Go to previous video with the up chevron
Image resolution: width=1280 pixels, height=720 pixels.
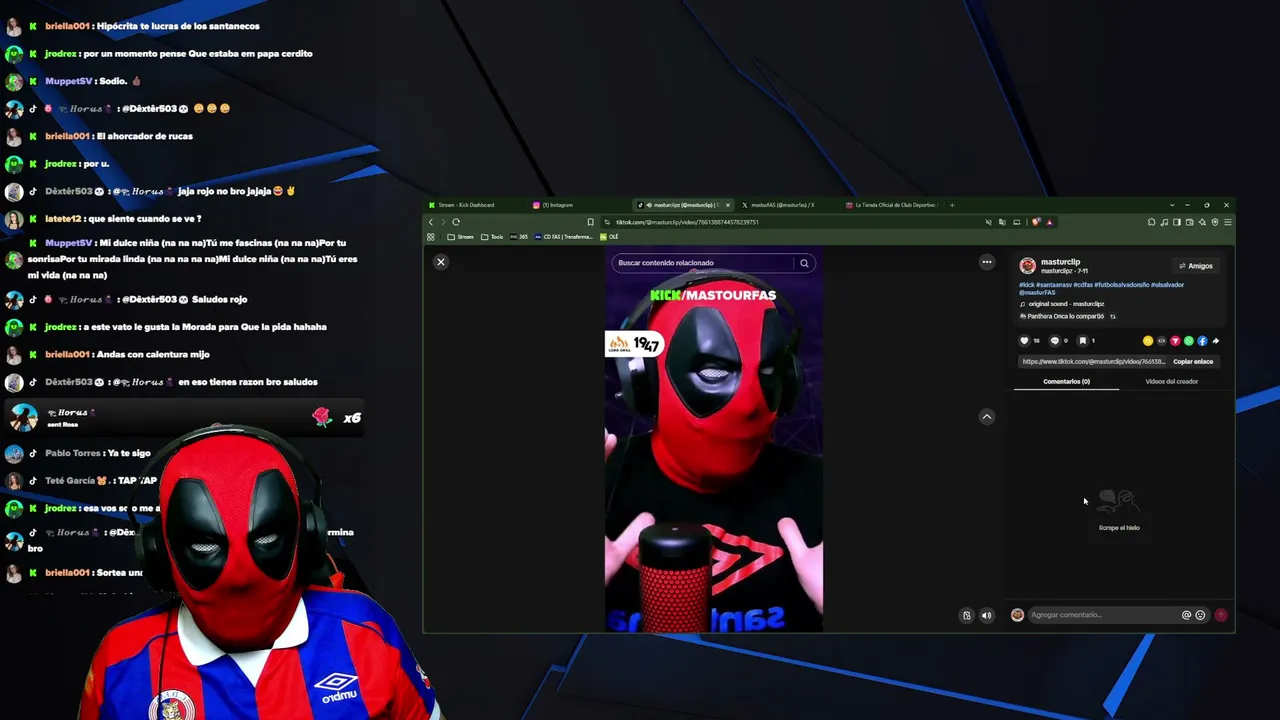pyautogui.click(x=986, y=417)
